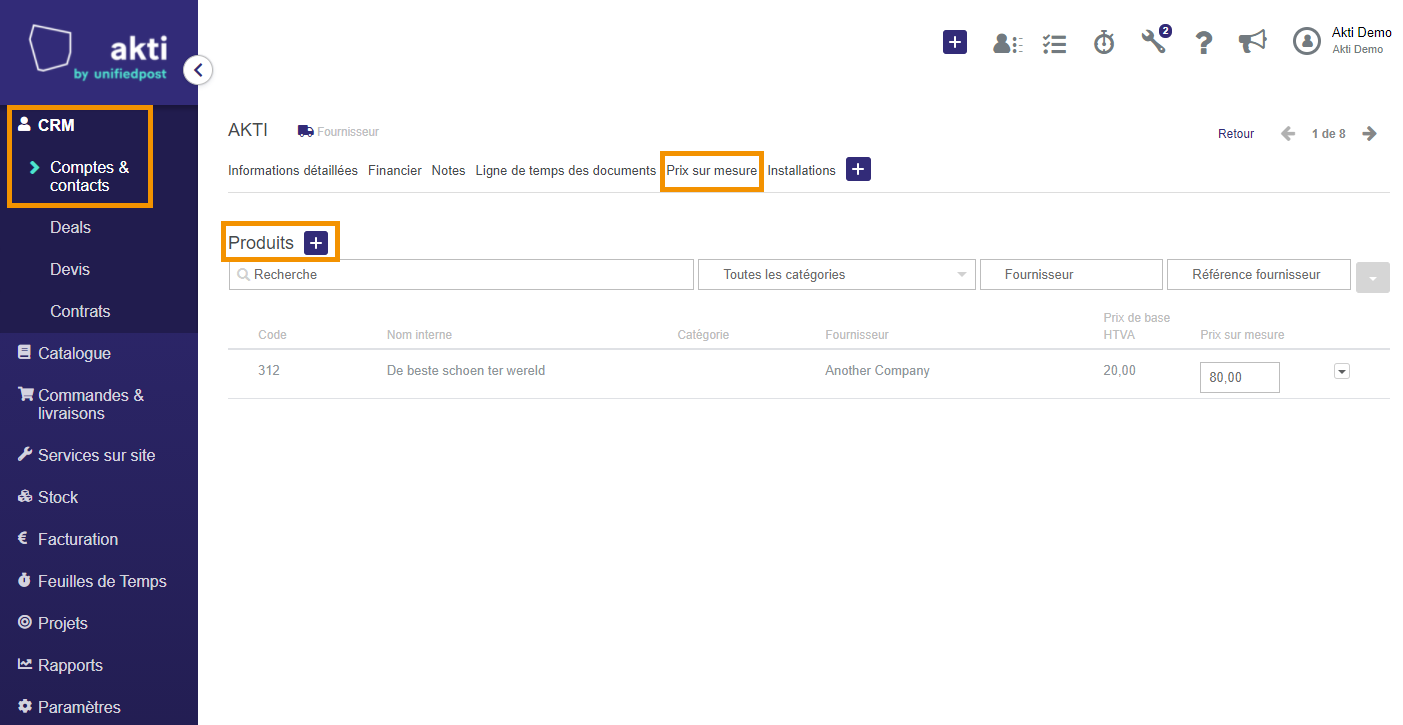Open Commandes & livraisons menu
This screenshot has width=1403, height=725.
91,404
